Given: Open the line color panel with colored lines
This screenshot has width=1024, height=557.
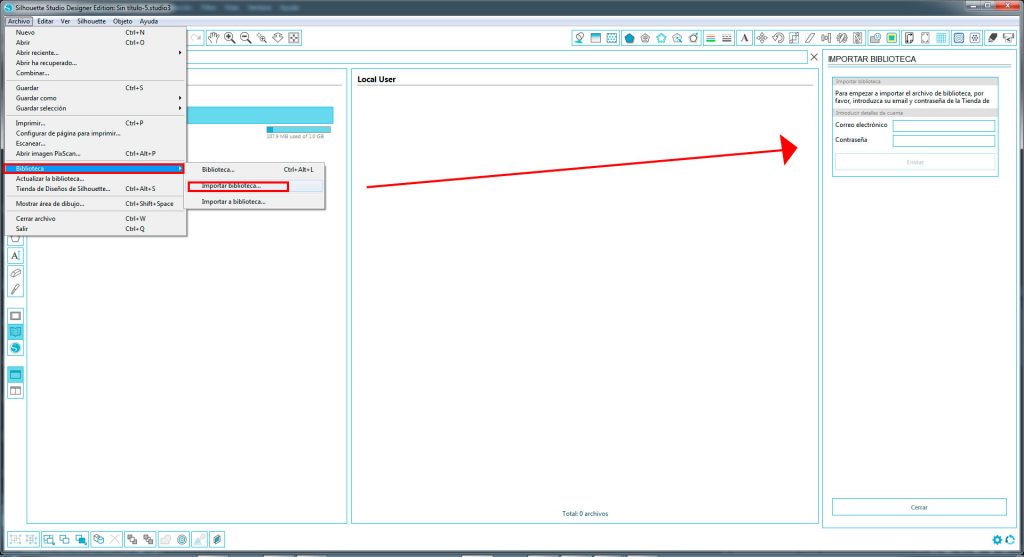Looking at the screenshot, I should pos(711,38).
